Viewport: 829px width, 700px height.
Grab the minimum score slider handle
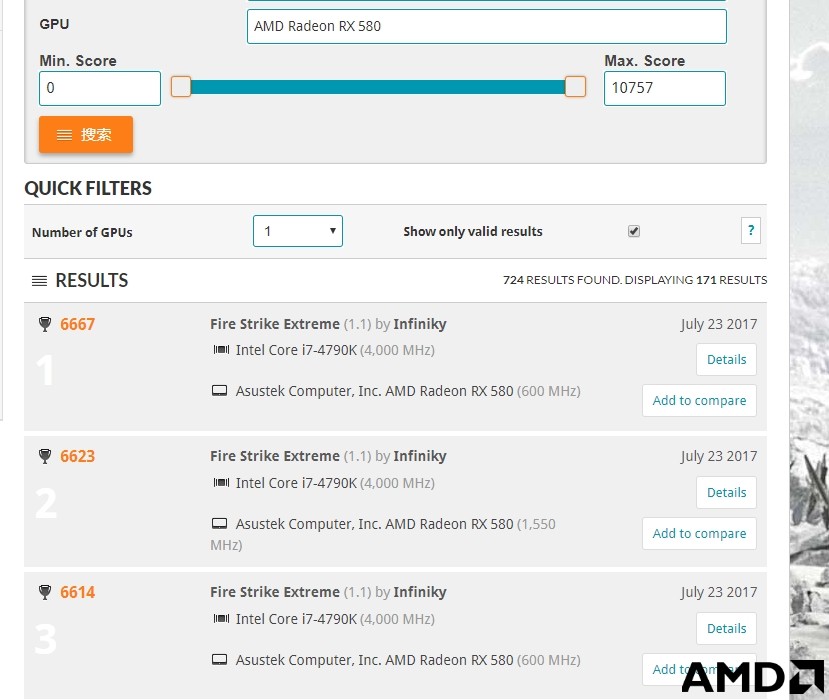(181, 87)
